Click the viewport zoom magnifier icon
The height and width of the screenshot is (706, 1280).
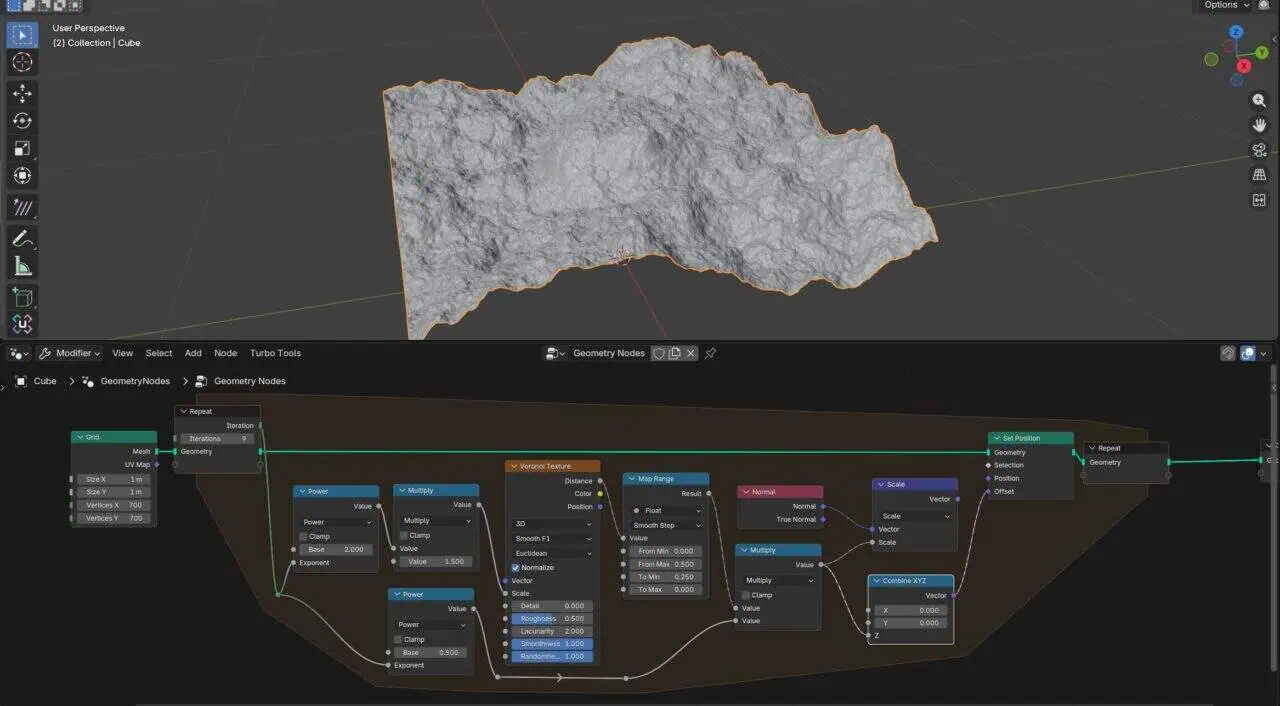pyautogui.click(x=1259, y=101)
